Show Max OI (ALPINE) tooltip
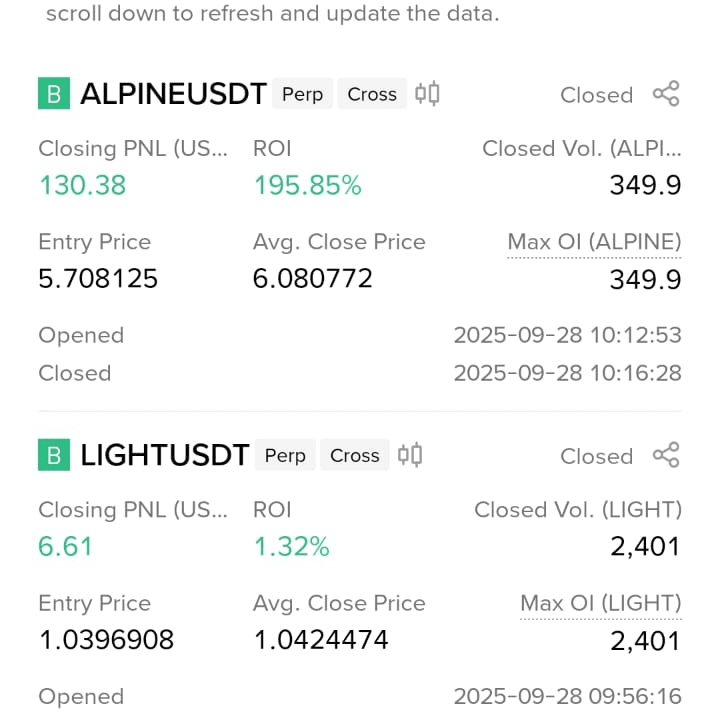720x720 pixels. (x=594, y=242)
